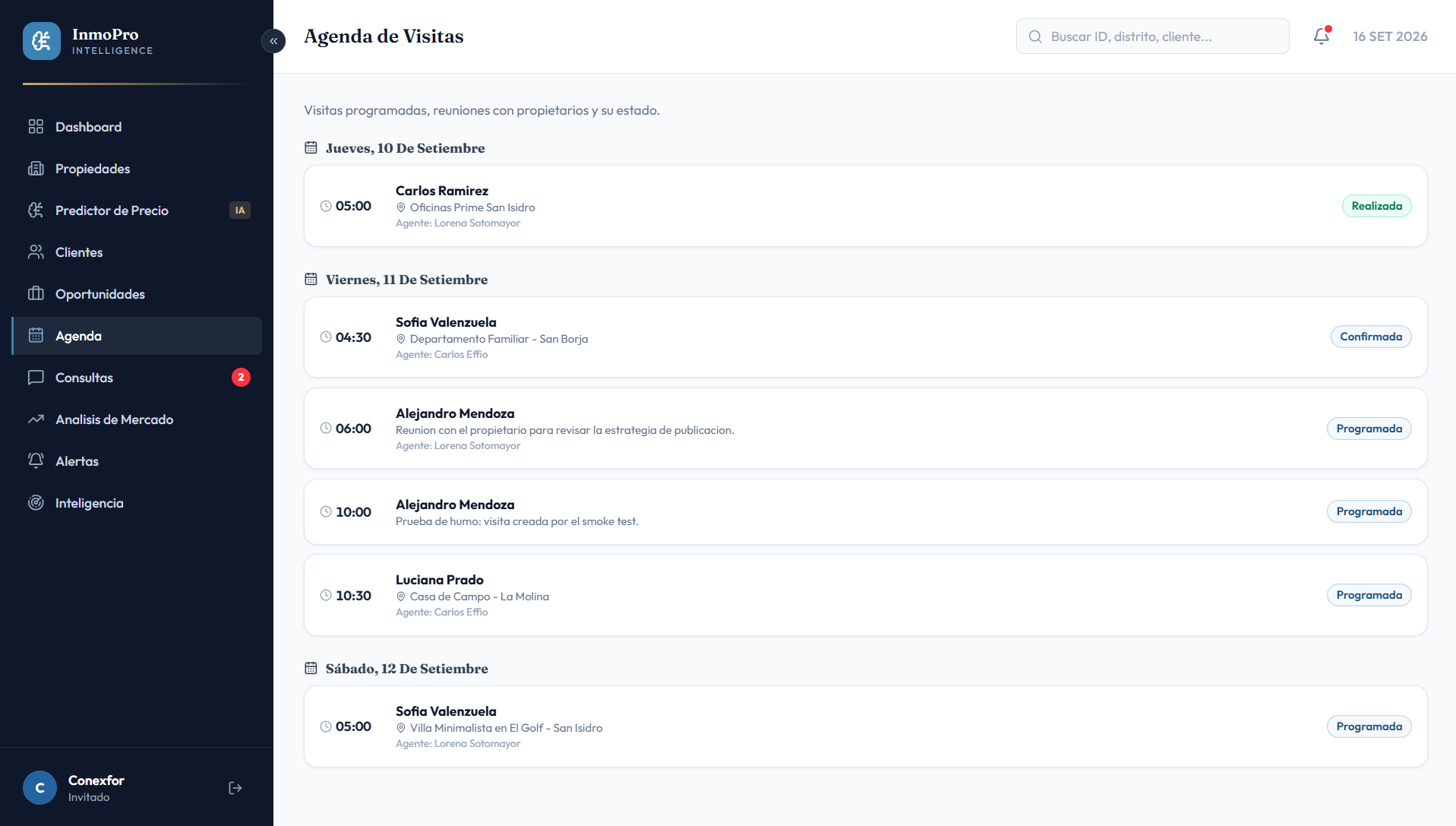Click the Conexfor user avatar
Screen dimensions: 1456x826
40,788
